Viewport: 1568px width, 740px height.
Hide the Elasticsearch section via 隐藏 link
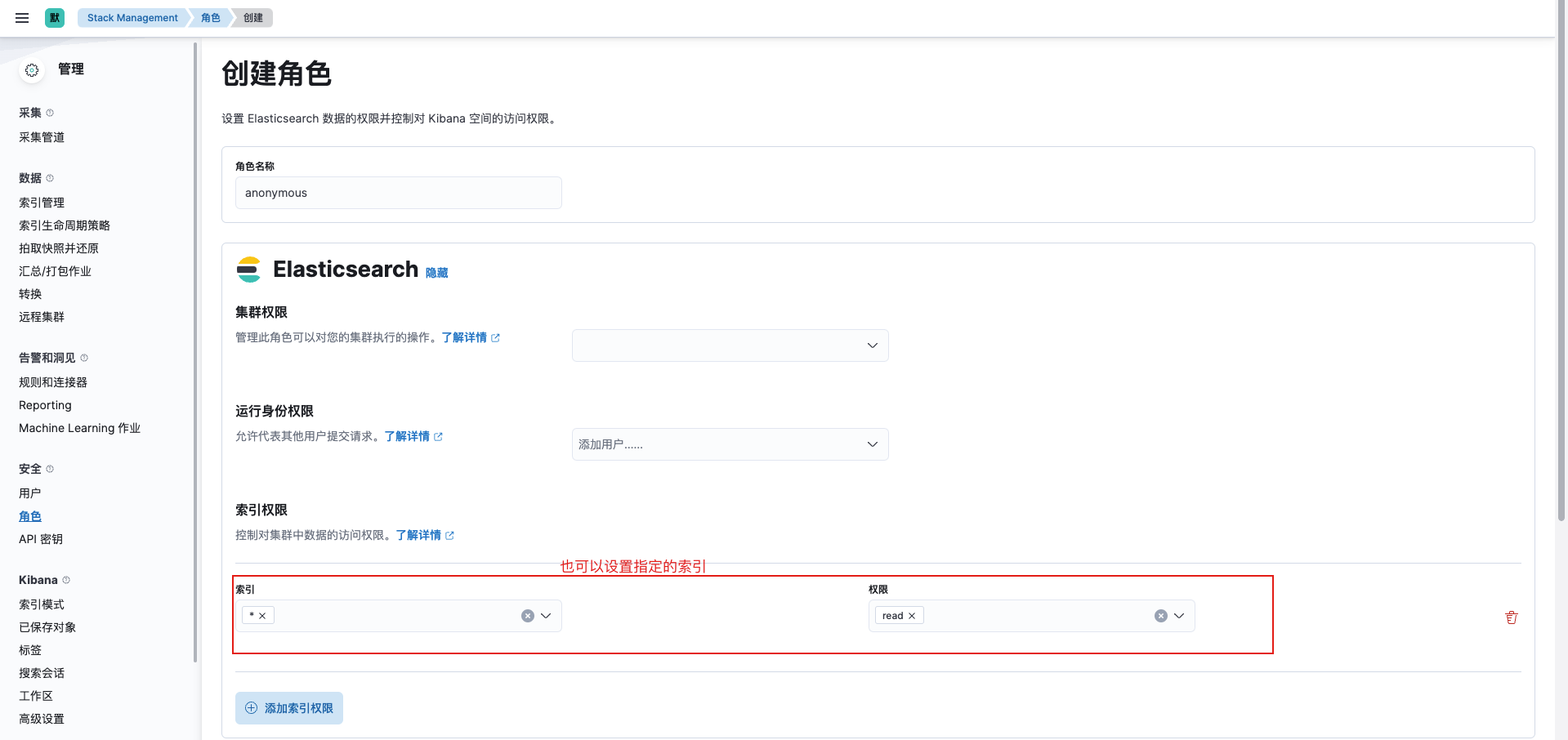[x=436, y=273]
